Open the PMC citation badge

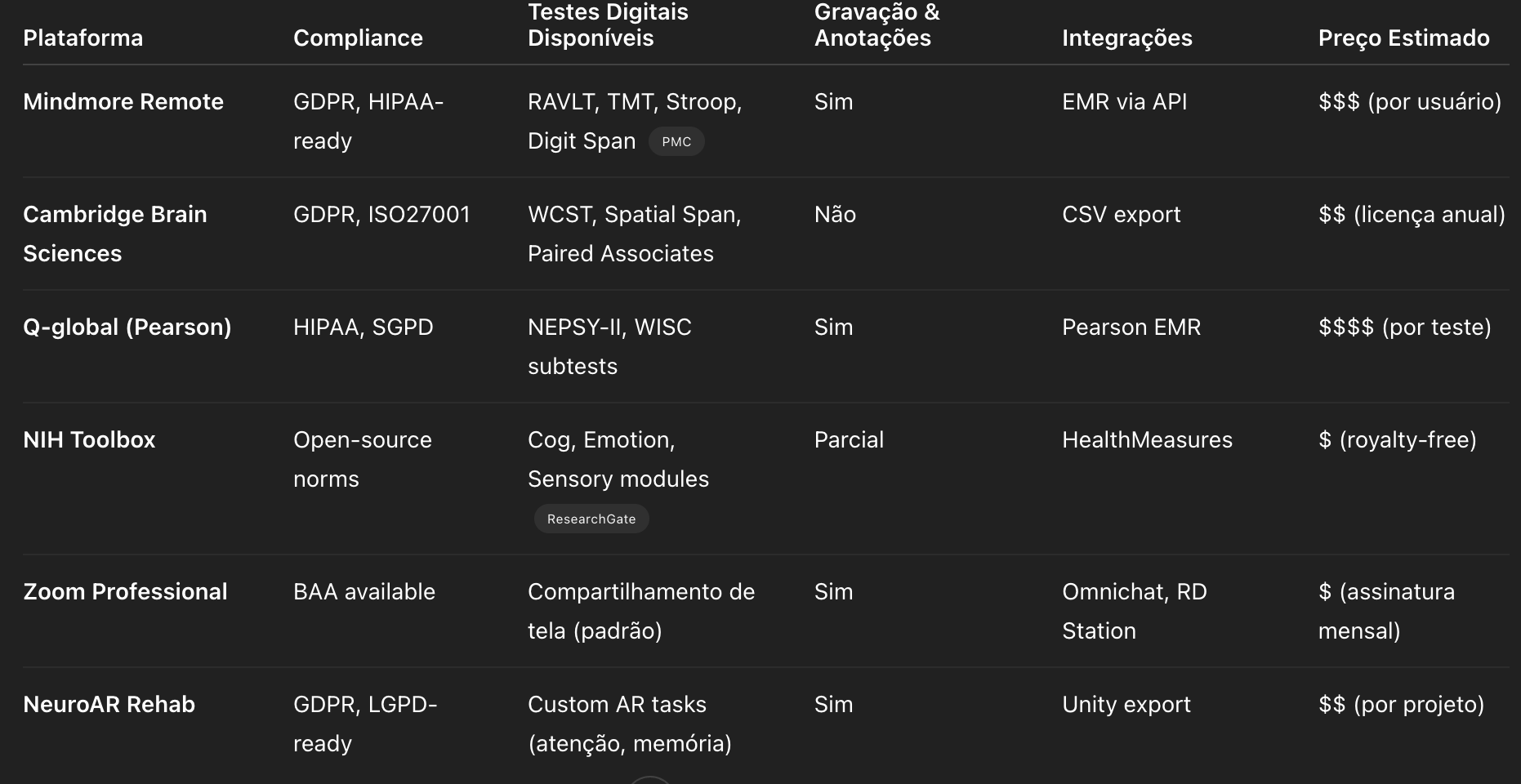pos(676,141)
